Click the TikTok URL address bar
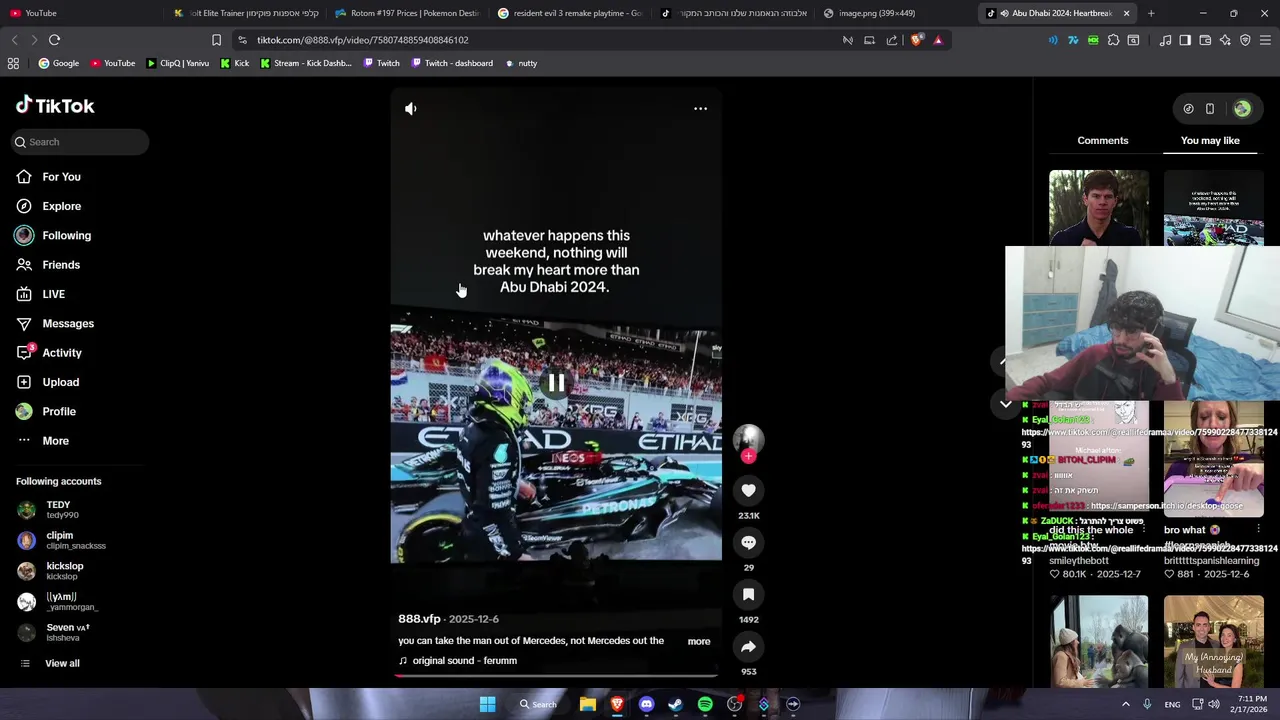The image size is (1280, 720). pos(540,40)
